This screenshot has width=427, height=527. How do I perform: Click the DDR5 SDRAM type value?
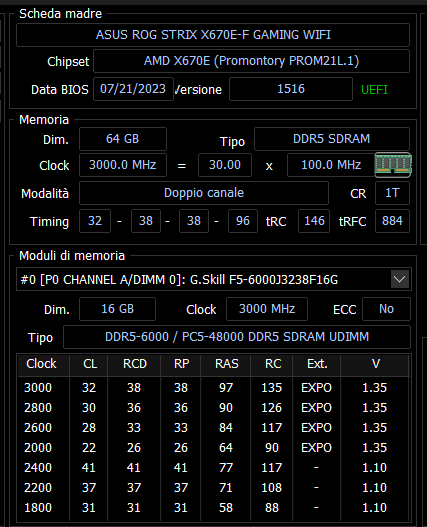click(x=332, y=139)
